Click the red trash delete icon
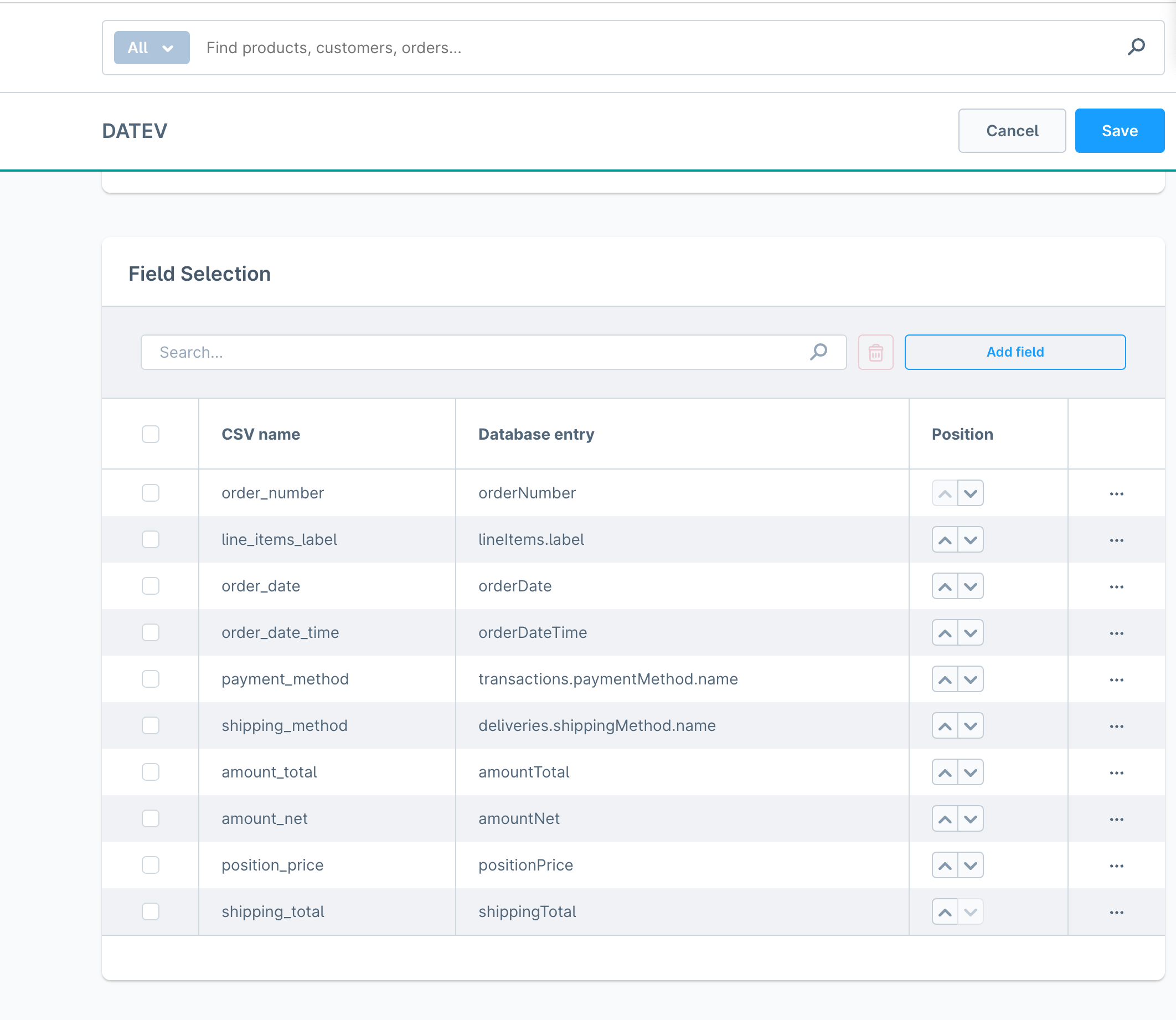 click(875, 352)
